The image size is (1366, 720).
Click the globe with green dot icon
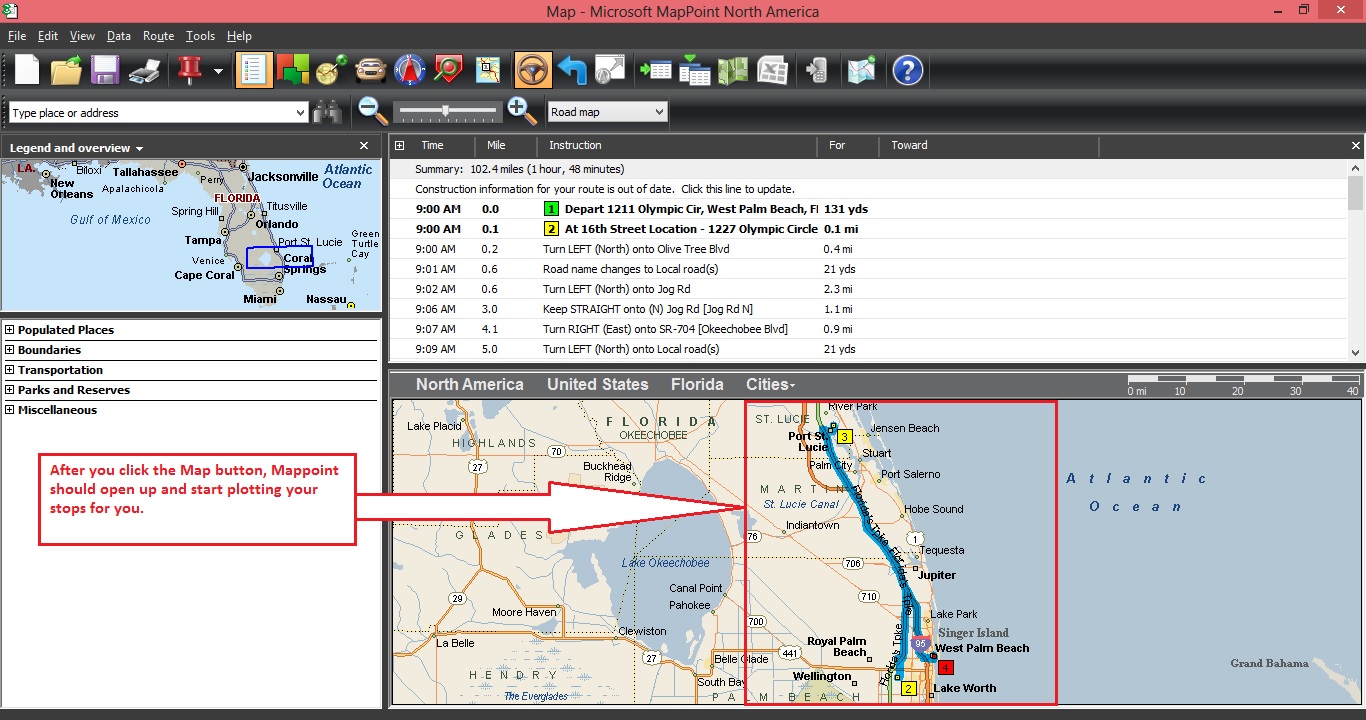331,70
